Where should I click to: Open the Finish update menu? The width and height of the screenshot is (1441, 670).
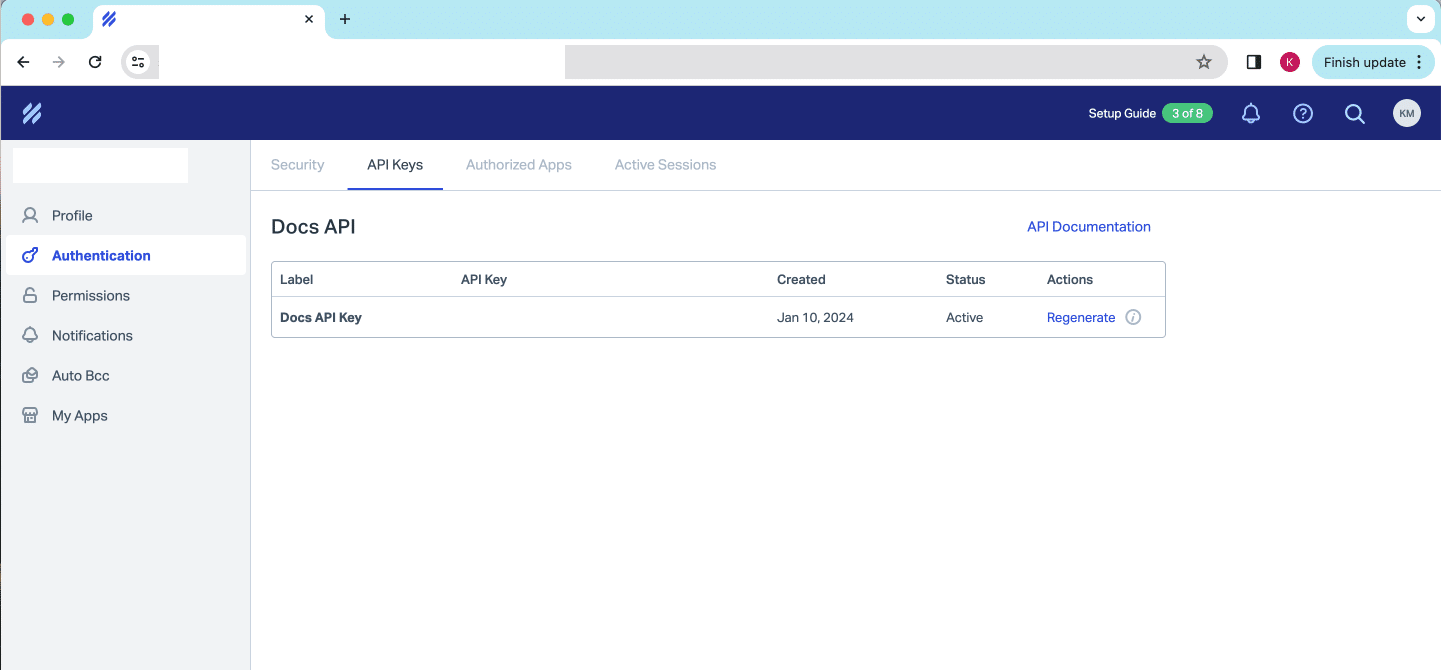(1372, 62)
